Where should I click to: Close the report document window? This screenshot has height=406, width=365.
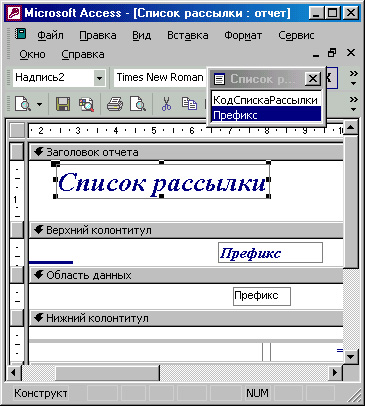pos(351,53)
